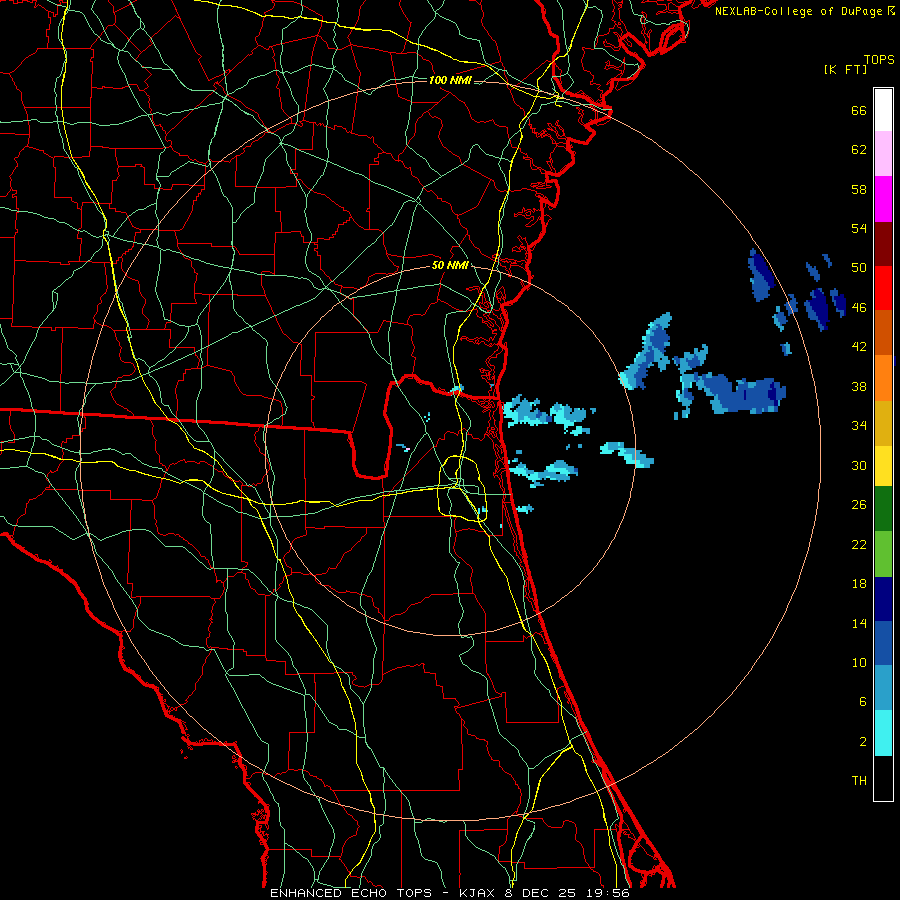Viewport: 900px width, 900px height.
Task: Click the legend value '46'
Action: 859,308
